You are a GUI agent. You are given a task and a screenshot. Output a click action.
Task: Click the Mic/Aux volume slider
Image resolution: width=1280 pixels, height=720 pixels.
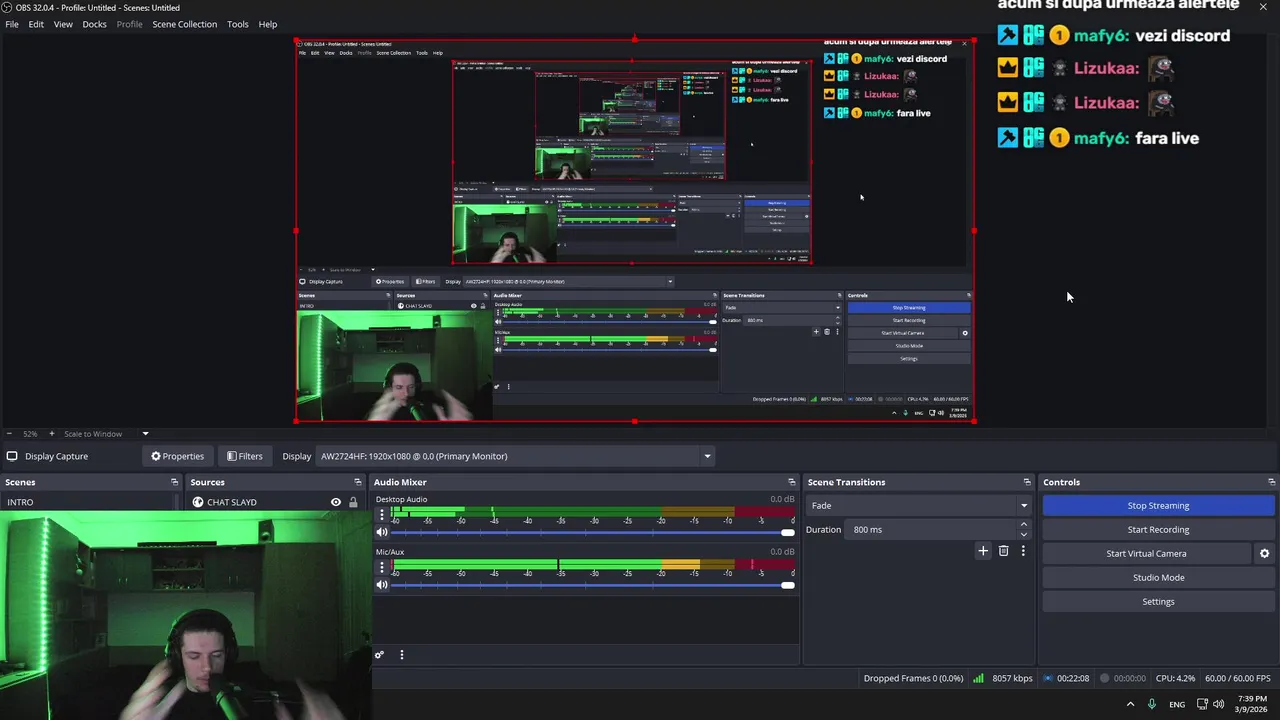pyautogui.click(x=594, y=585)
